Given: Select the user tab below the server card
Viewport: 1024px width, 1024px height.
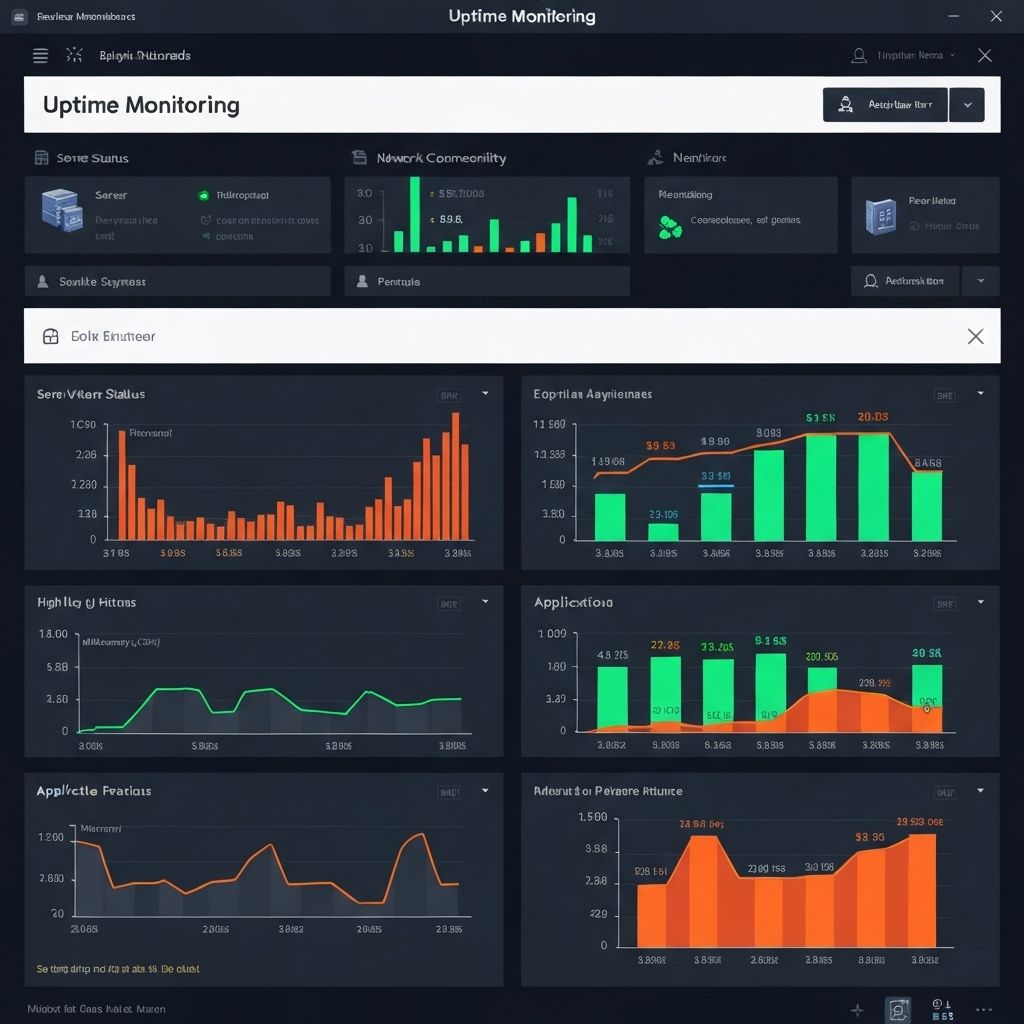Looking at the screenshot, I should pyautogui.click(x=177, y=281).
